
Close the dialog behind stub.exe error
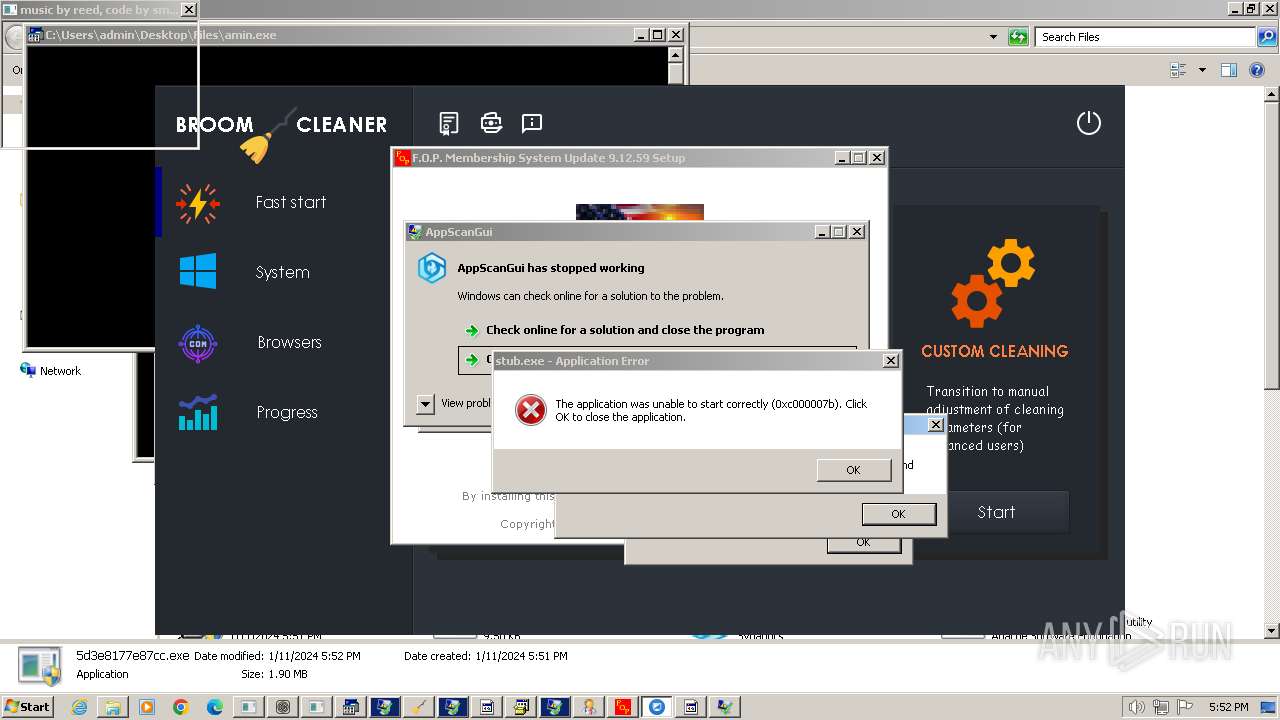click(935, 425)
